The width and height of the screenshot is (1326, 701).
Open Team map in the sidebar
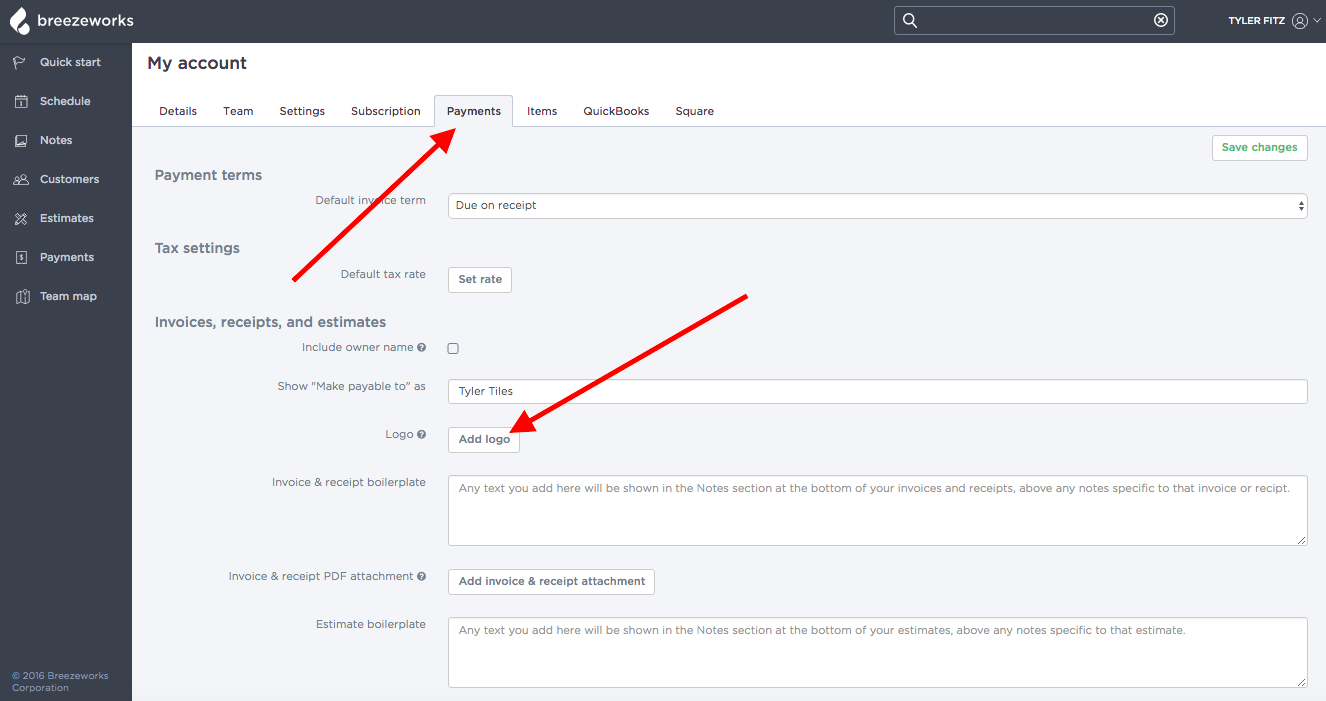[66, 296]
